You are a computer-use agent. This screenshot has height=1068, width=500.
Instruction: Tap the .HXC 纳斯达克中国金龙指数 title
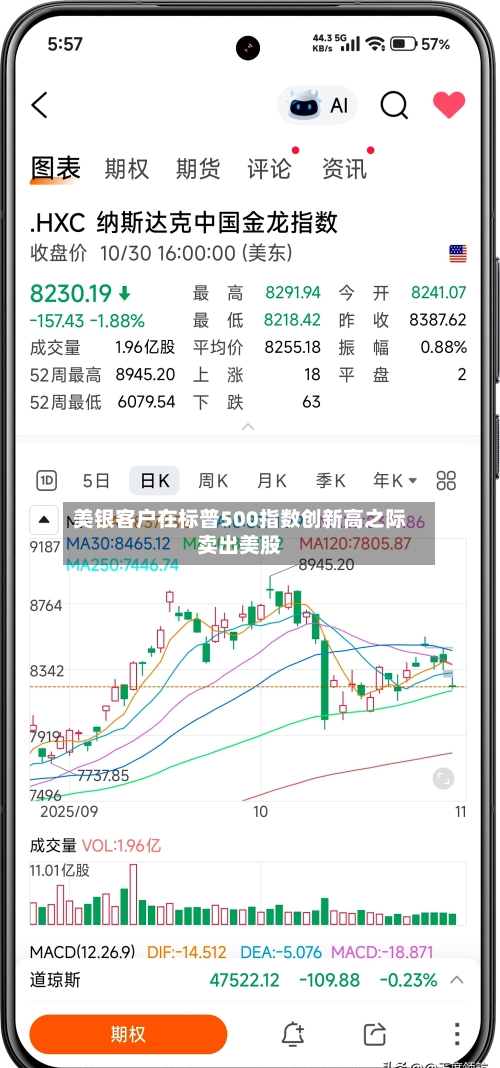184,223
